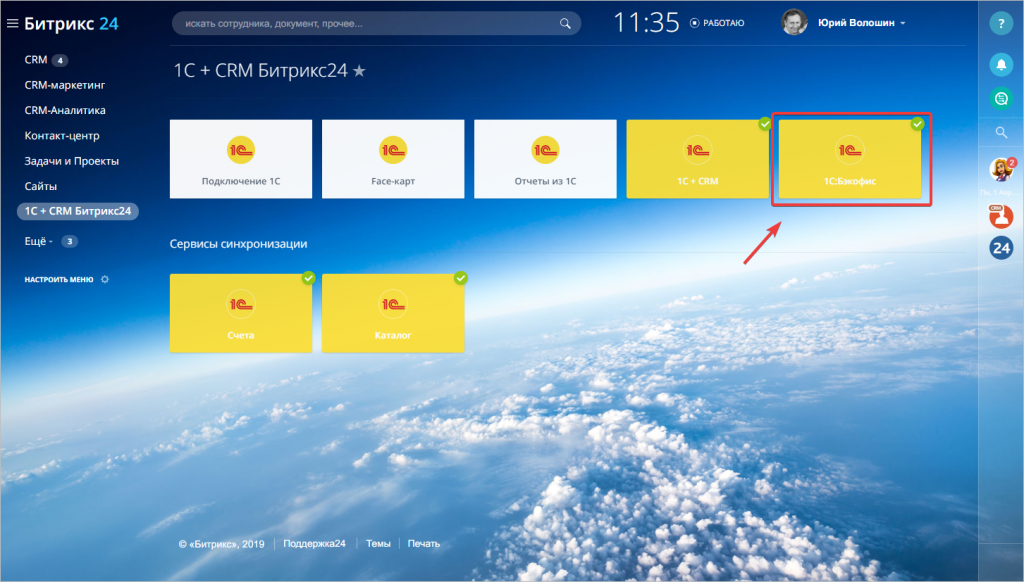Click the Битрикс 24 logo
1024x582 pixels.
point(71,24)
